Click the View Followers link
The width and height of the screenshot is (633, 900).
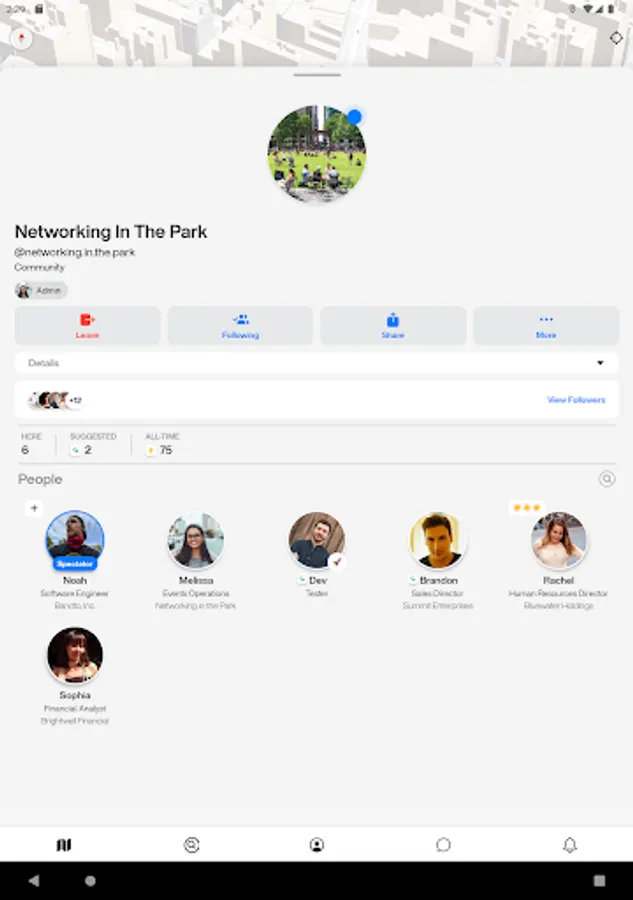pos(576,399)
